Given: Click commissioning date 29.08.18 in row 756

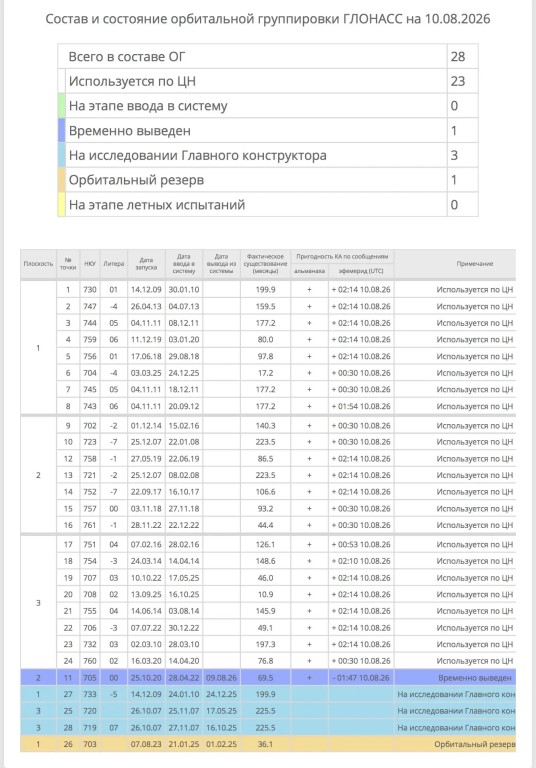Looking at the screenshot, I should (x=184, y=356).
